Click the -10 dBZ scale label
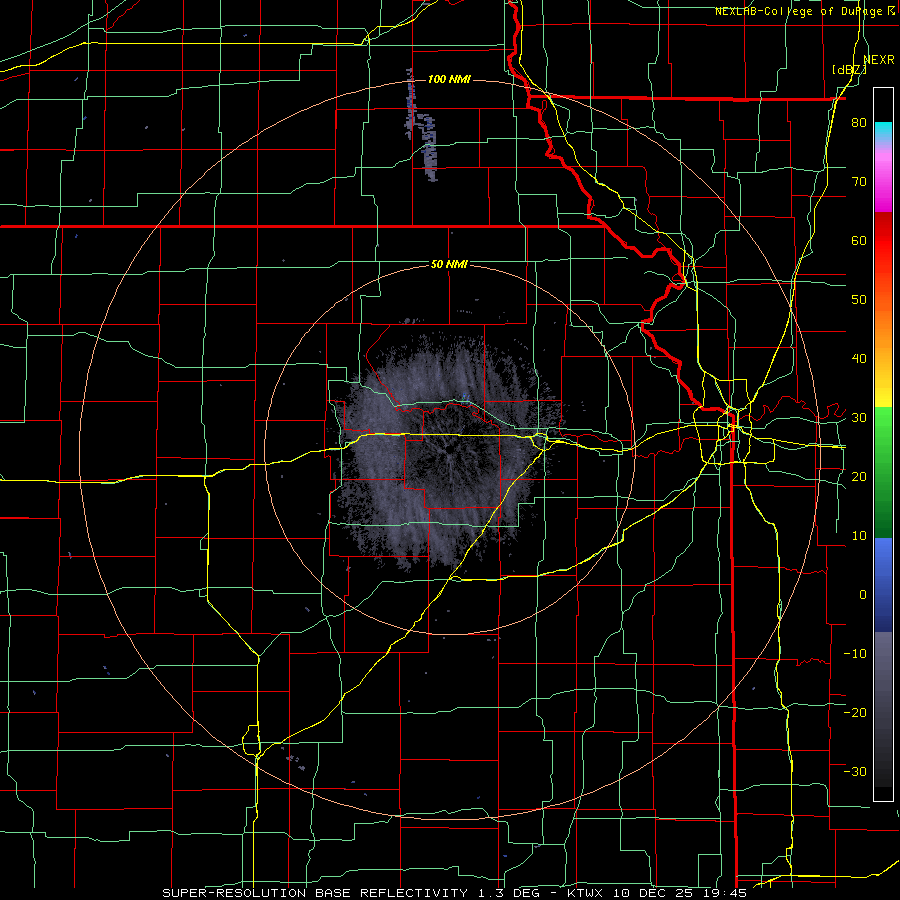The image size is (900, 900). (x=855, y=653)
